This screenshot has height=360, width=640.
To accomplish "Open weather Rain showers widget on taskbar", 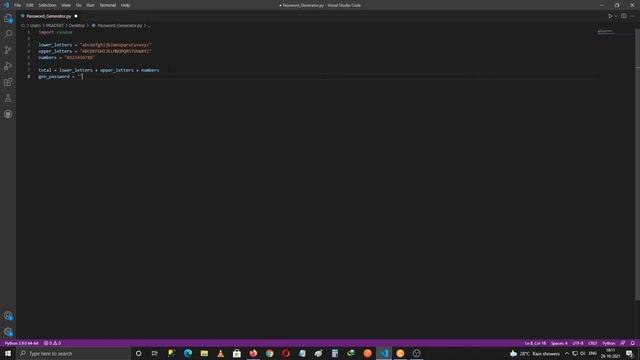I will [535, 353].
